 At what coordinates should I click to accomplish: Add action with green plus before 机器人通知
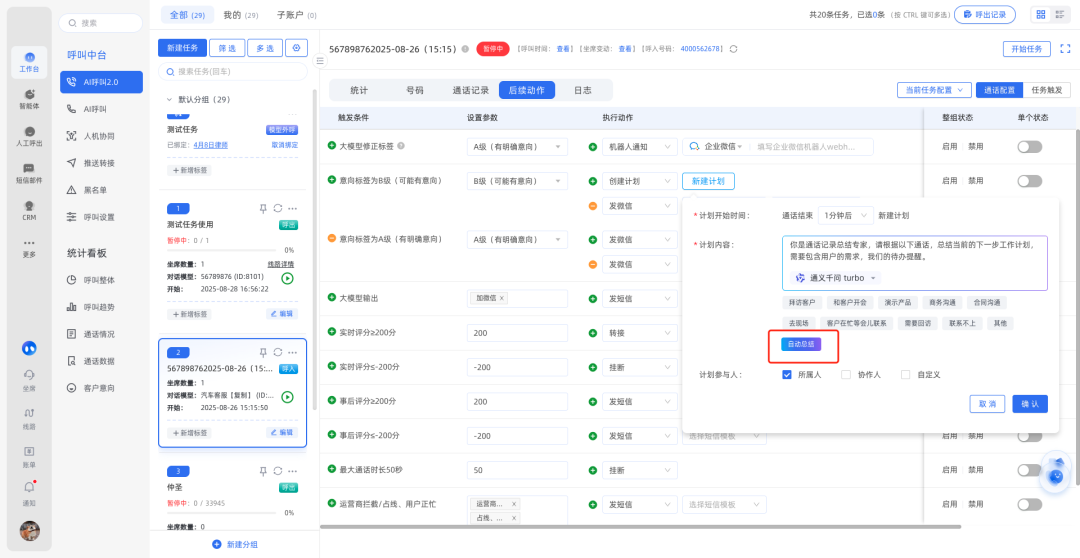coord(593,147)
